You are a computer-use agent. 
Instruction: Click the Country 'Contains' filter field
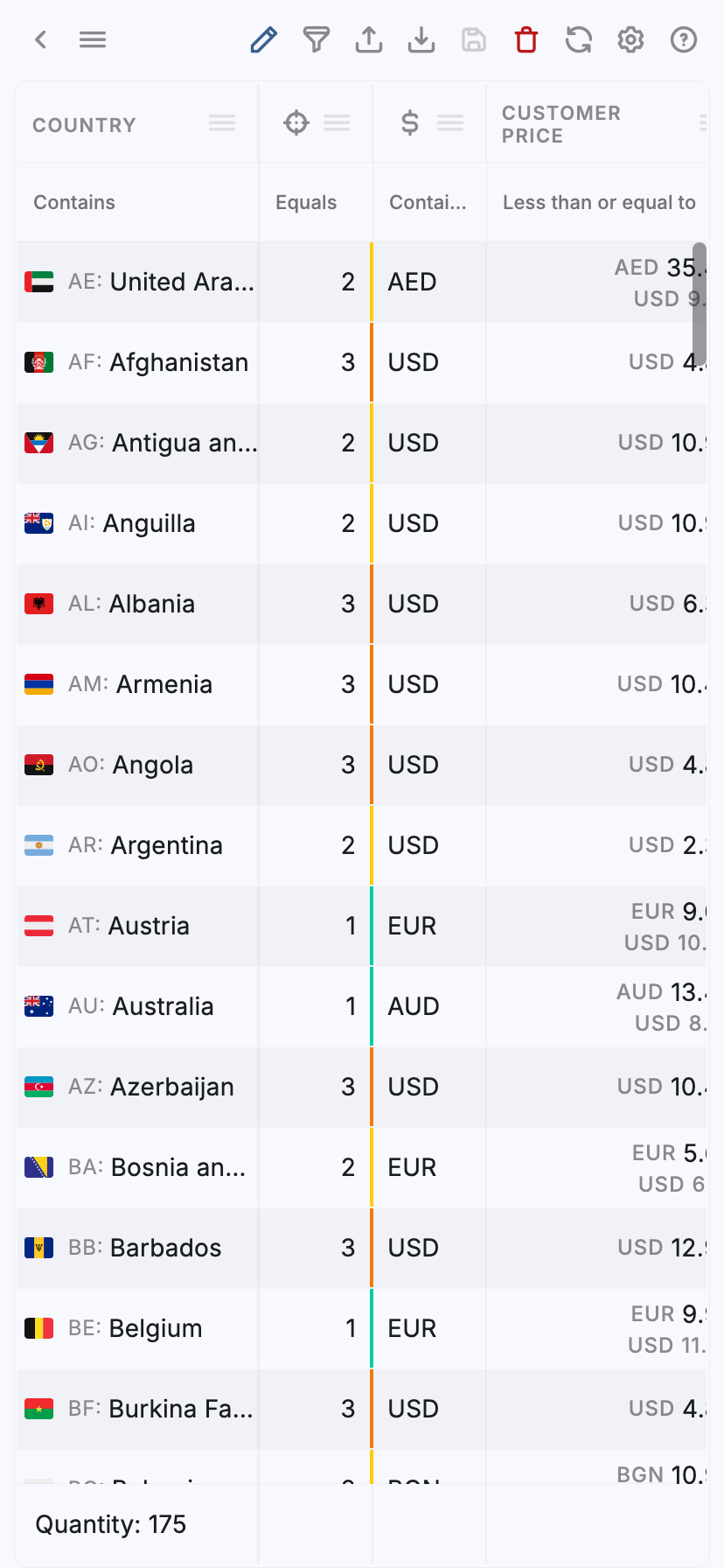point(136,202)
